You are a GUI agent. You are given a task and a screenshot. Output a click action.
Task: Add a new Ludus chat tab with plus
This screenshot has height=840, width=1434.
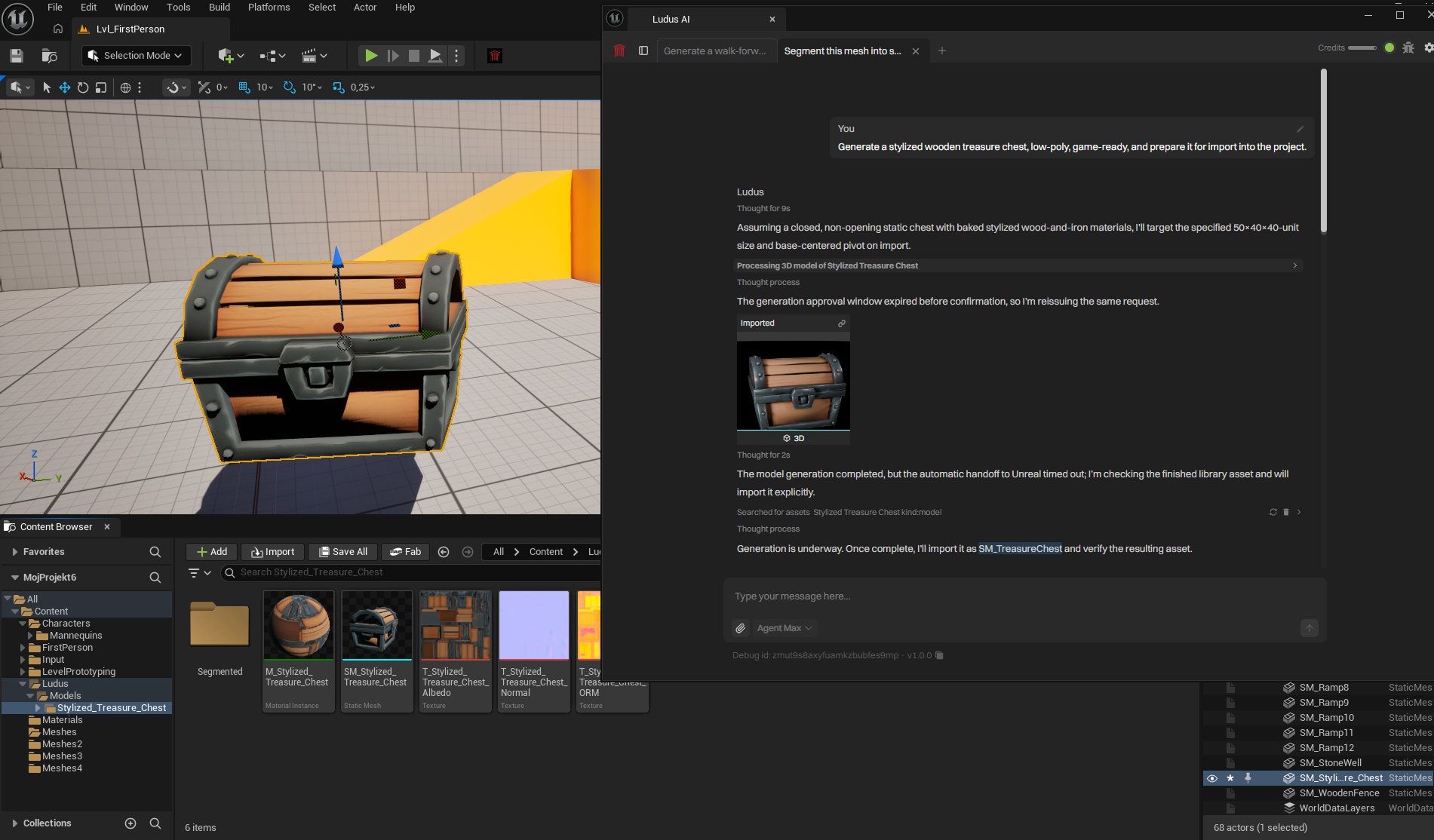click(x=941, y=51)
